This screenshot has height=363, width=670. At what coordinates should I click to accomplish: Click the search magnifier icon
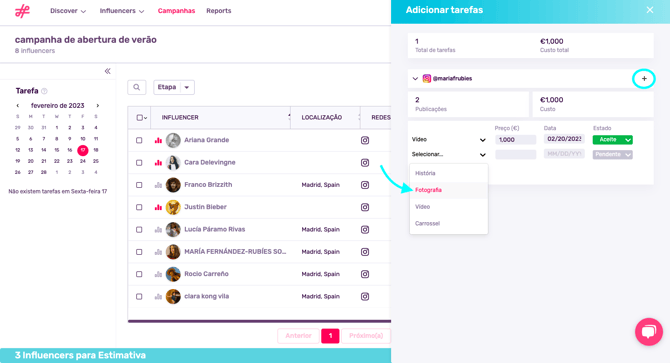137,87
